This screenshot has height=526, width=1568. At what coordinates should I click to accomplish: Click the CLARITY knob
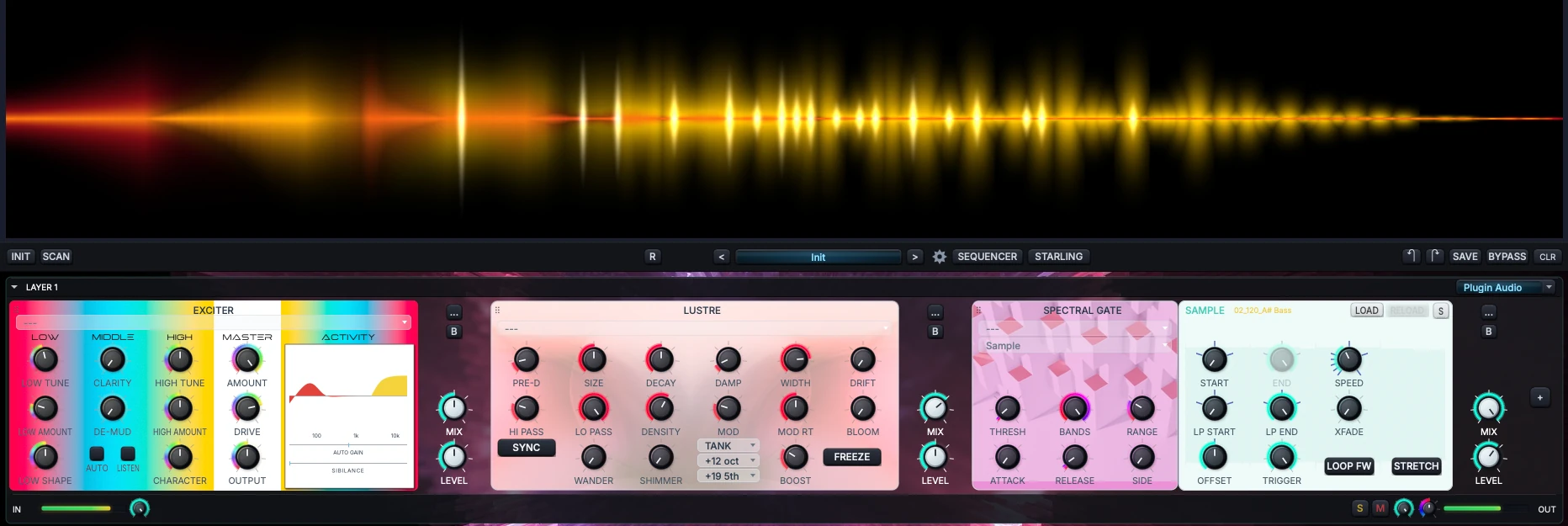(x=113, y=360)
